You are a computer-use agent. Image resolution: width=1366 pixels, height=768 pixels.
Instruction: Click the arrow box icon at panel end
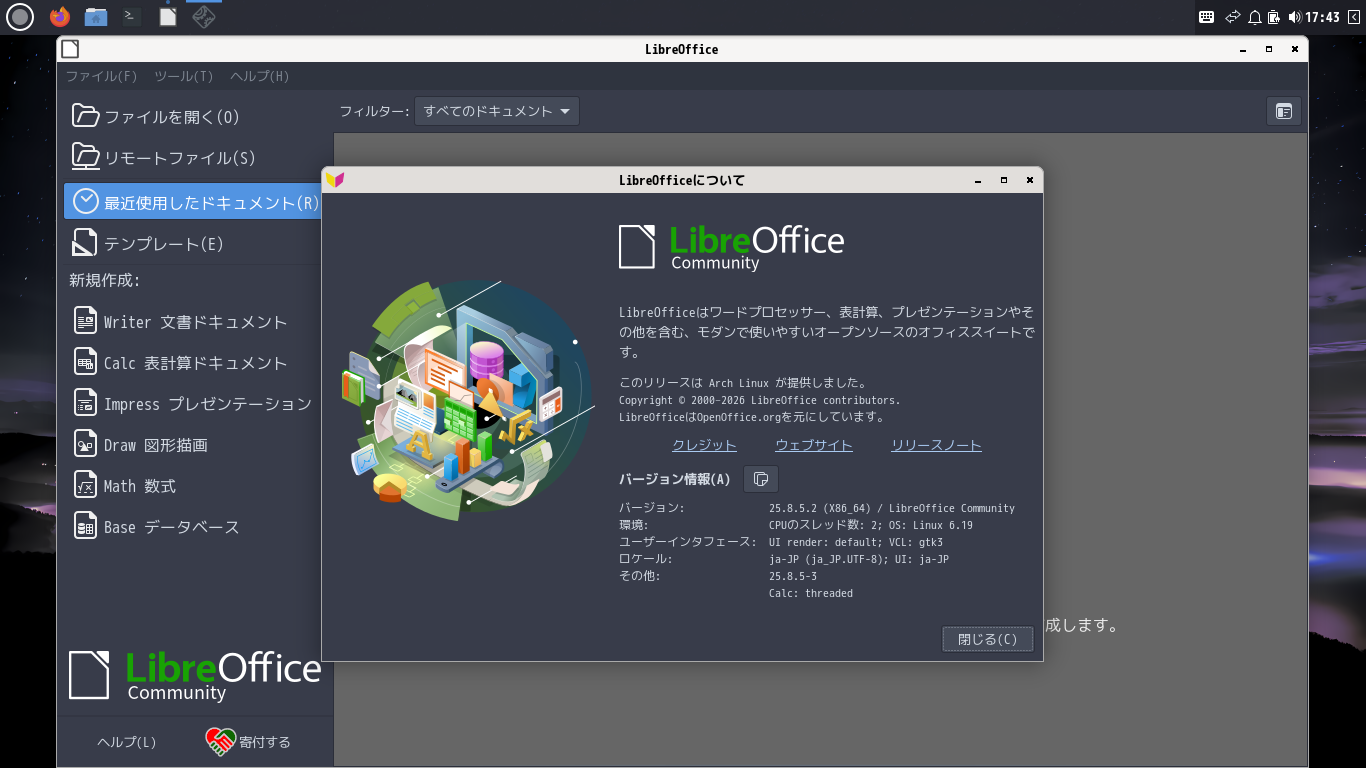pyautogui.click(x=1354, y=17)
